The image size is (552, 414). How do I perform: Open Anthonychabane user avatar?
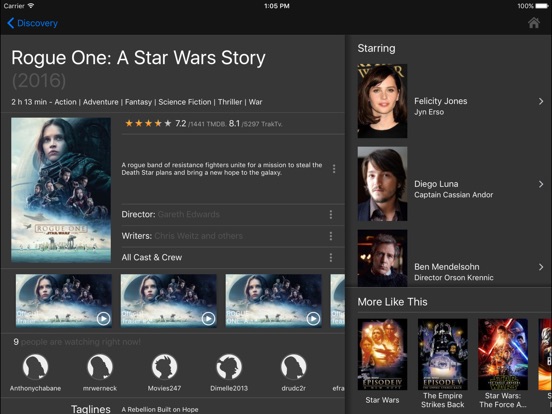[35, 367]
